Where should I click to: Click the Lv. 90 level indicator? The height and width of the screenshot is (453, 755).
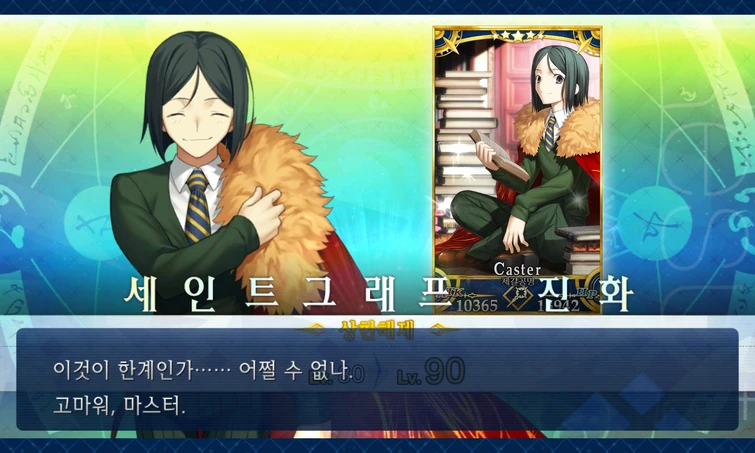click(x=431, y=372)
